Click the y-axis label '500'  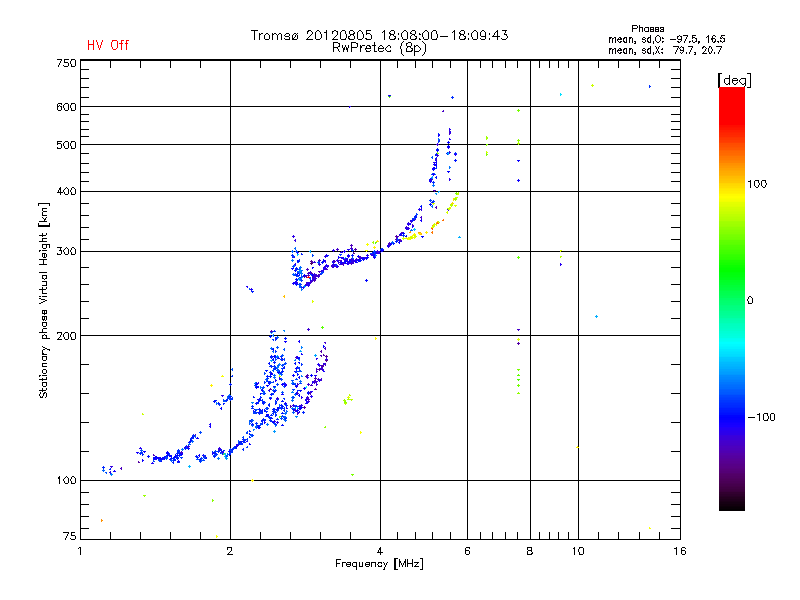pyautogui.click(x=66, y=145)
